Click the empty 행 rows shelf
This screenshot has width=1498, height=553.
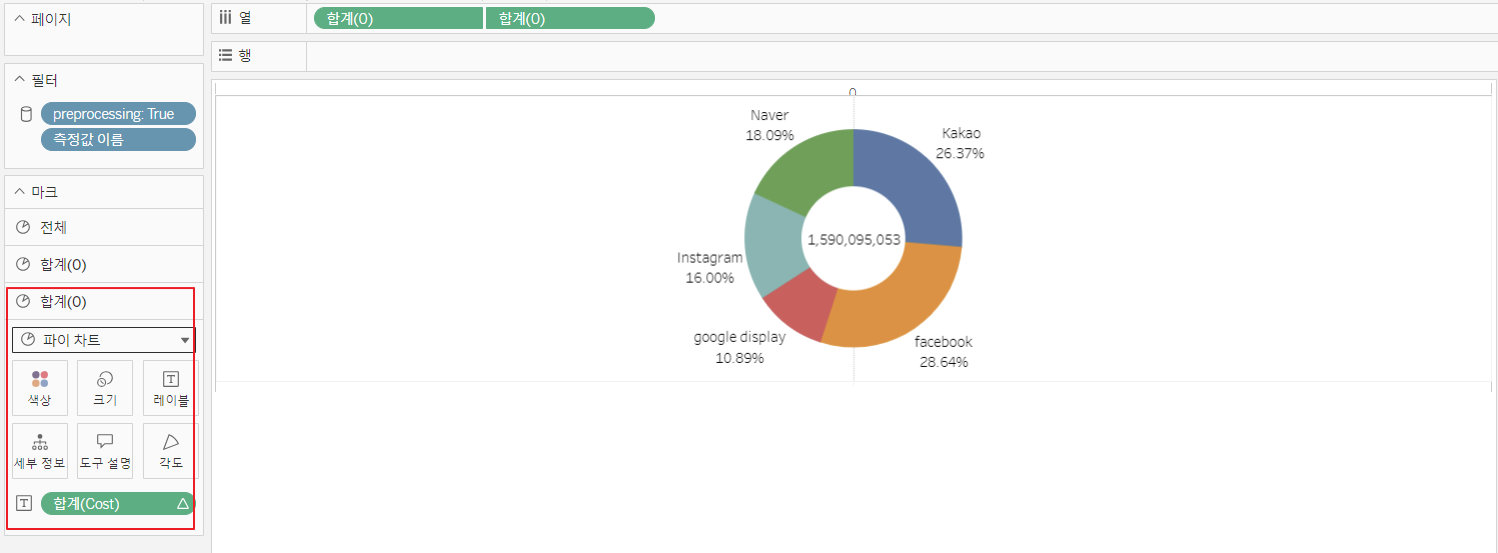[x=902, y=56]
